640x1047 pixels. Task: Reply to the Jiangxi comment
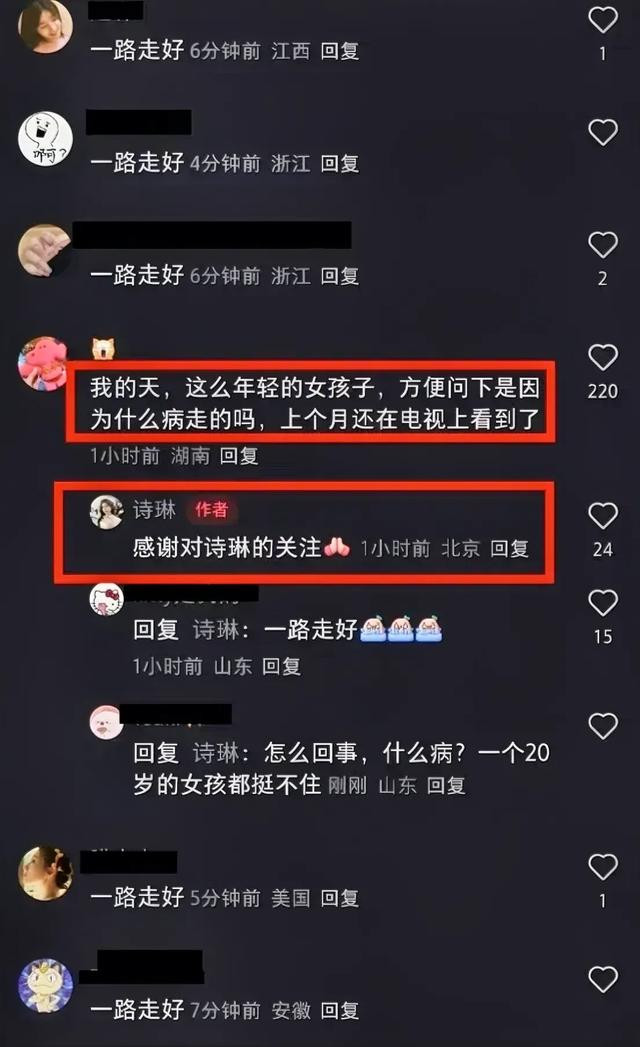[340, 51]
